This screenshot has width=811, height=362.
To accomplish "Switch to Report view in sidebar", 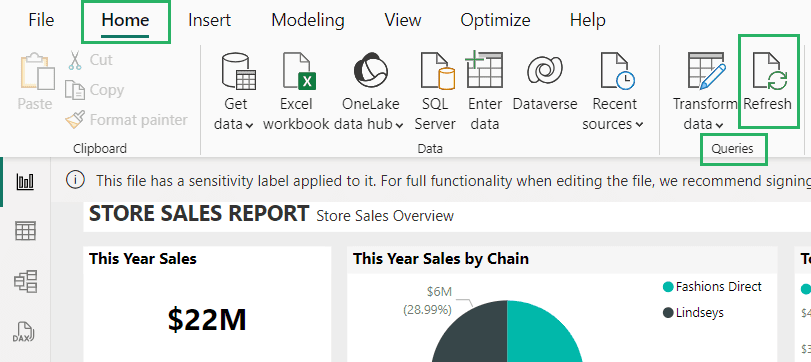I will [25, 182].
